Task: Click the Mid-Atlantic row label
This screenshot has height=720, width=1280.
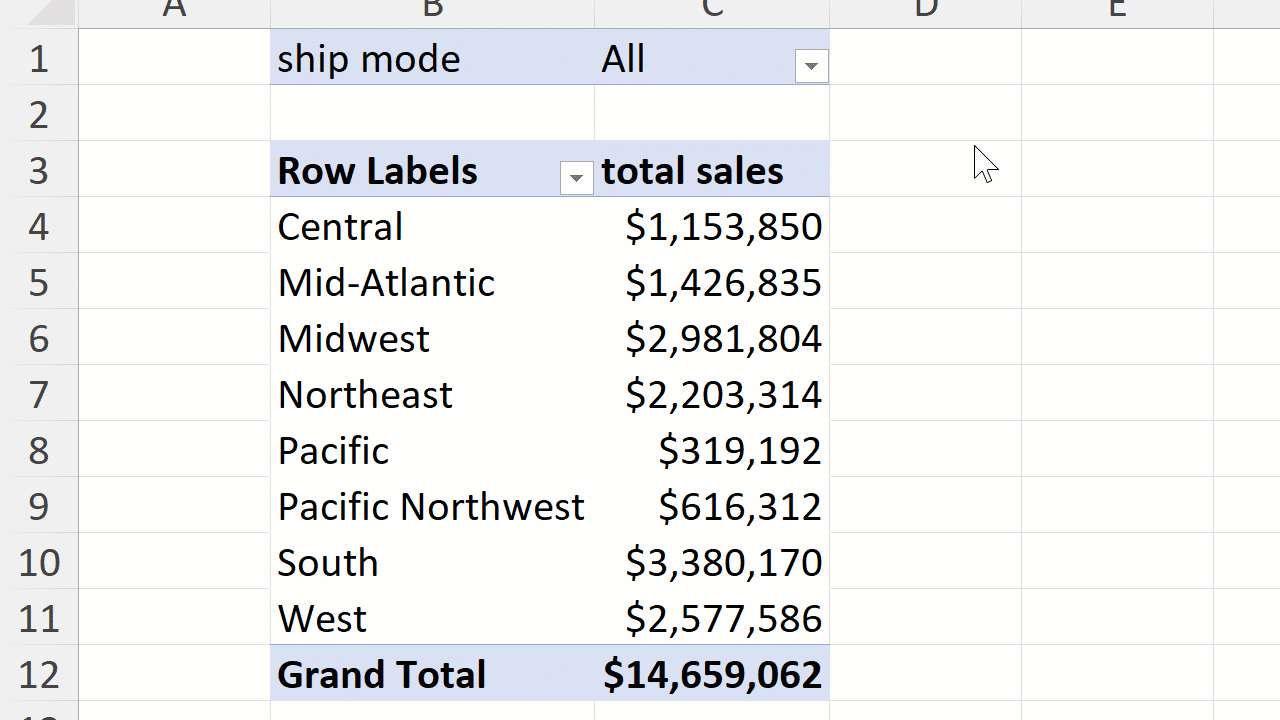Action: pos(386,283)
